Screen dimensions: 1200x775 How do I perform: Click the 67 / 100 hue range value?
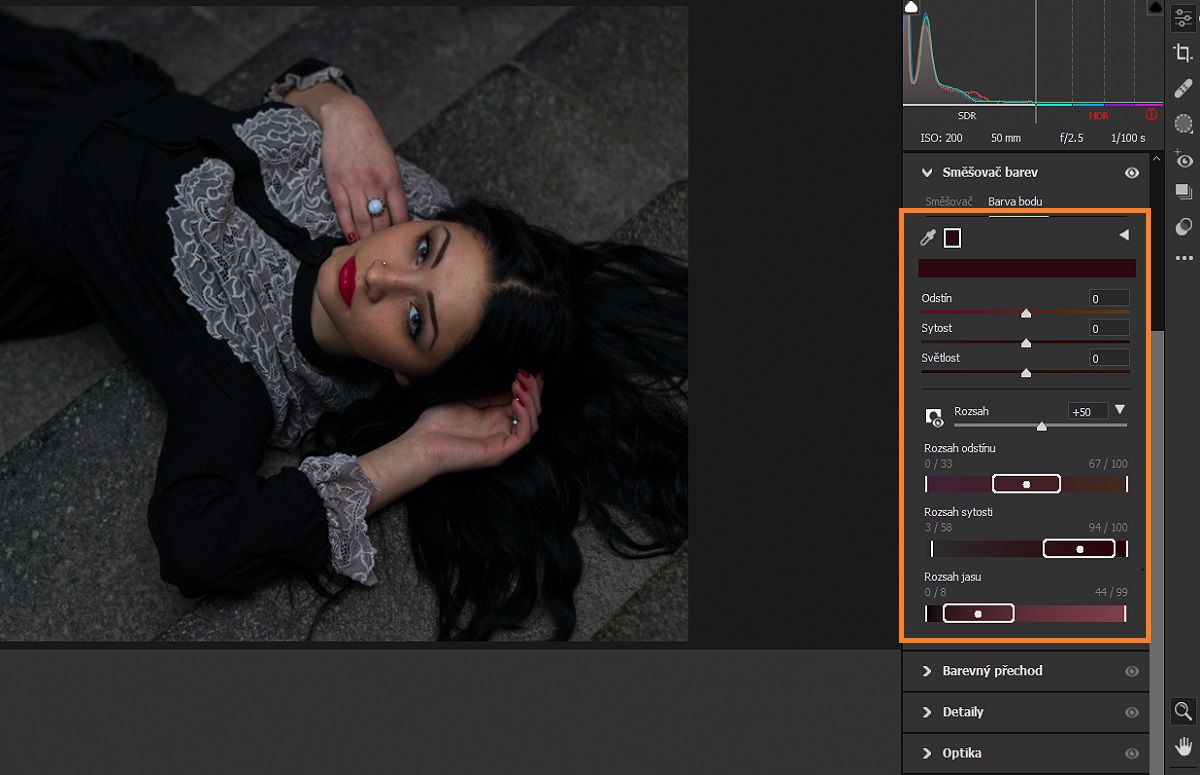(x=1108, y=463)
